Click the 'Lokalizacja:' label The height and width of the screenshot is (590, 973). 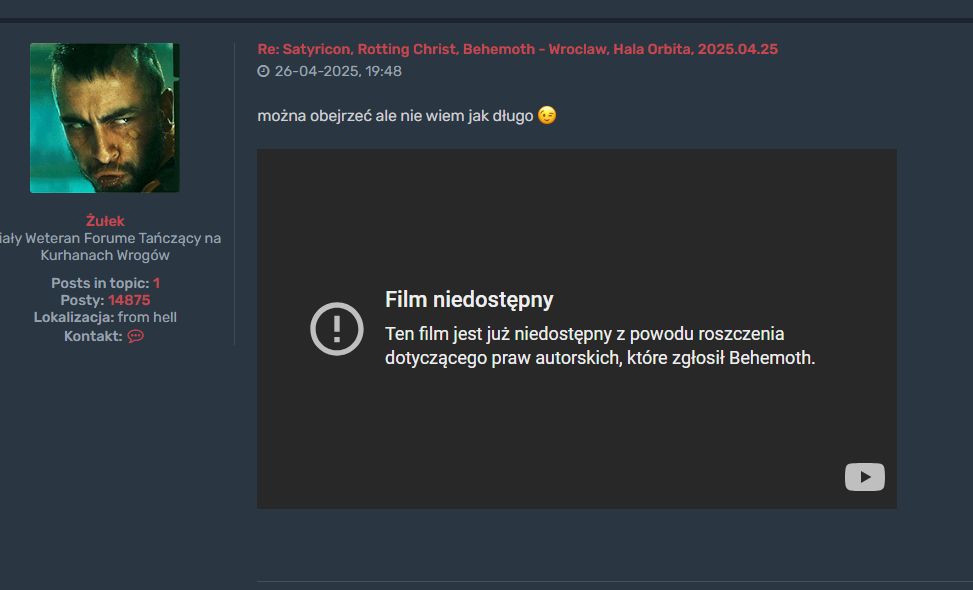point(74,318)
